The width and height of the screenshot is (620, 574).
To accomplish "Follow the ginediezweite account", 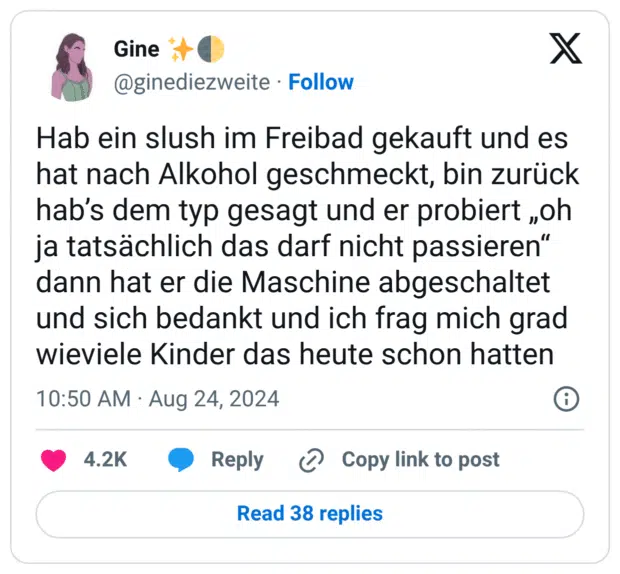I will (x=320, y=82).
